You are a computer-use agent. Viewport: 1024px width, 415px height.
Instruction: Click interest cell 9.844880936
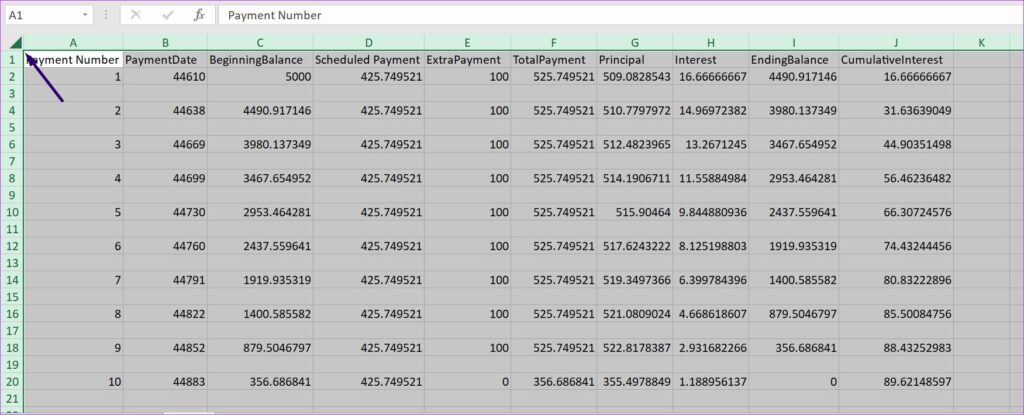pos(711,212)
